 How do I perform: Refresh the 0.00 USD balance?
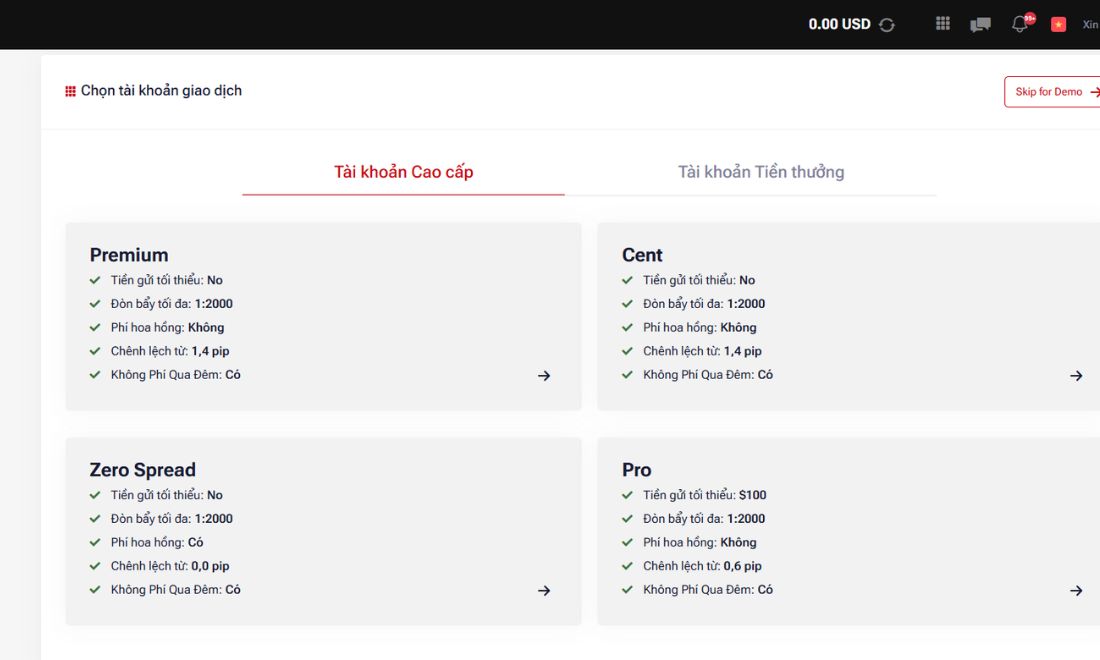887,25
